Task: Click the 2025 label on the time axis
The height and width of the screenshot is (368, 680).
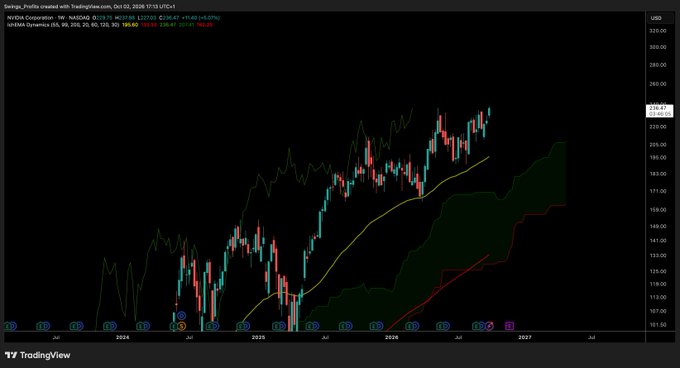Action: [258, 337]
